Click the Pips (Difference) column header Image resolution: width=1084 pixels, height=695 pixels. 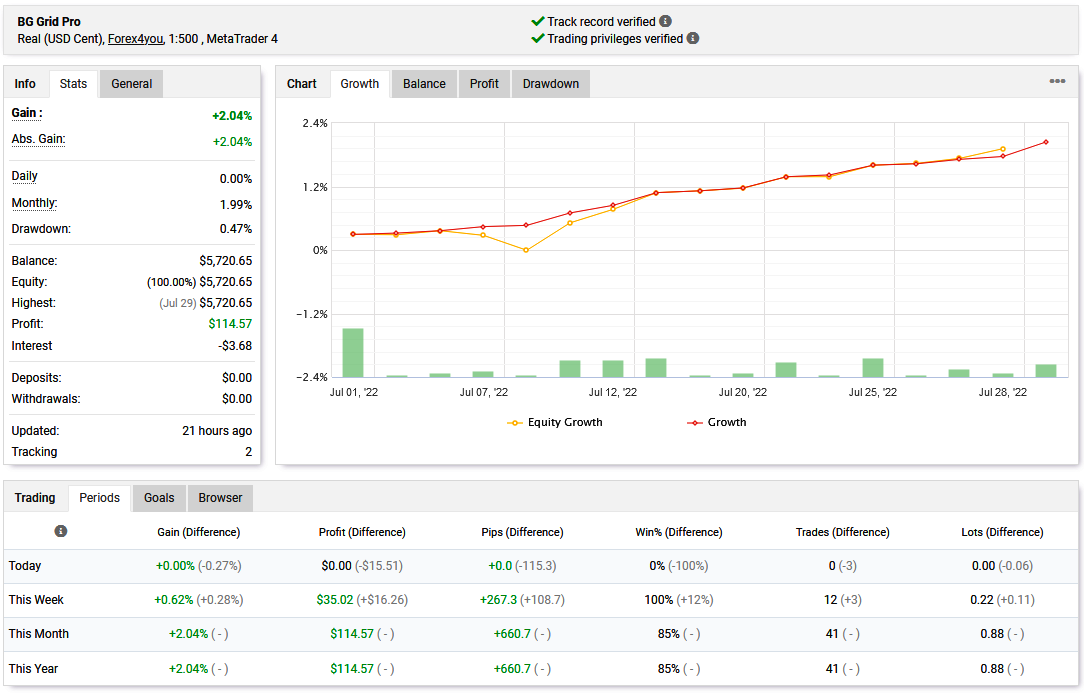(523, 532)
